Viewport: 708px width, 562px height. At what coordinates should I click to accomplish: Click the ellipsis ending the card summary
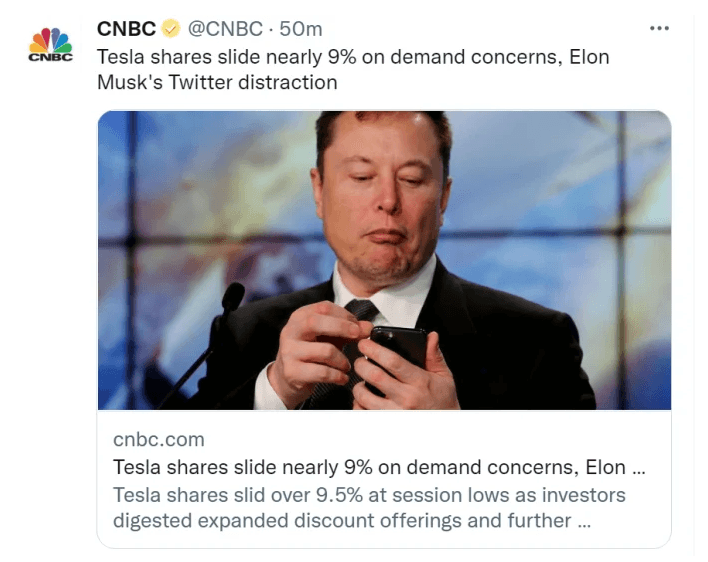click(x=579, y=521)
